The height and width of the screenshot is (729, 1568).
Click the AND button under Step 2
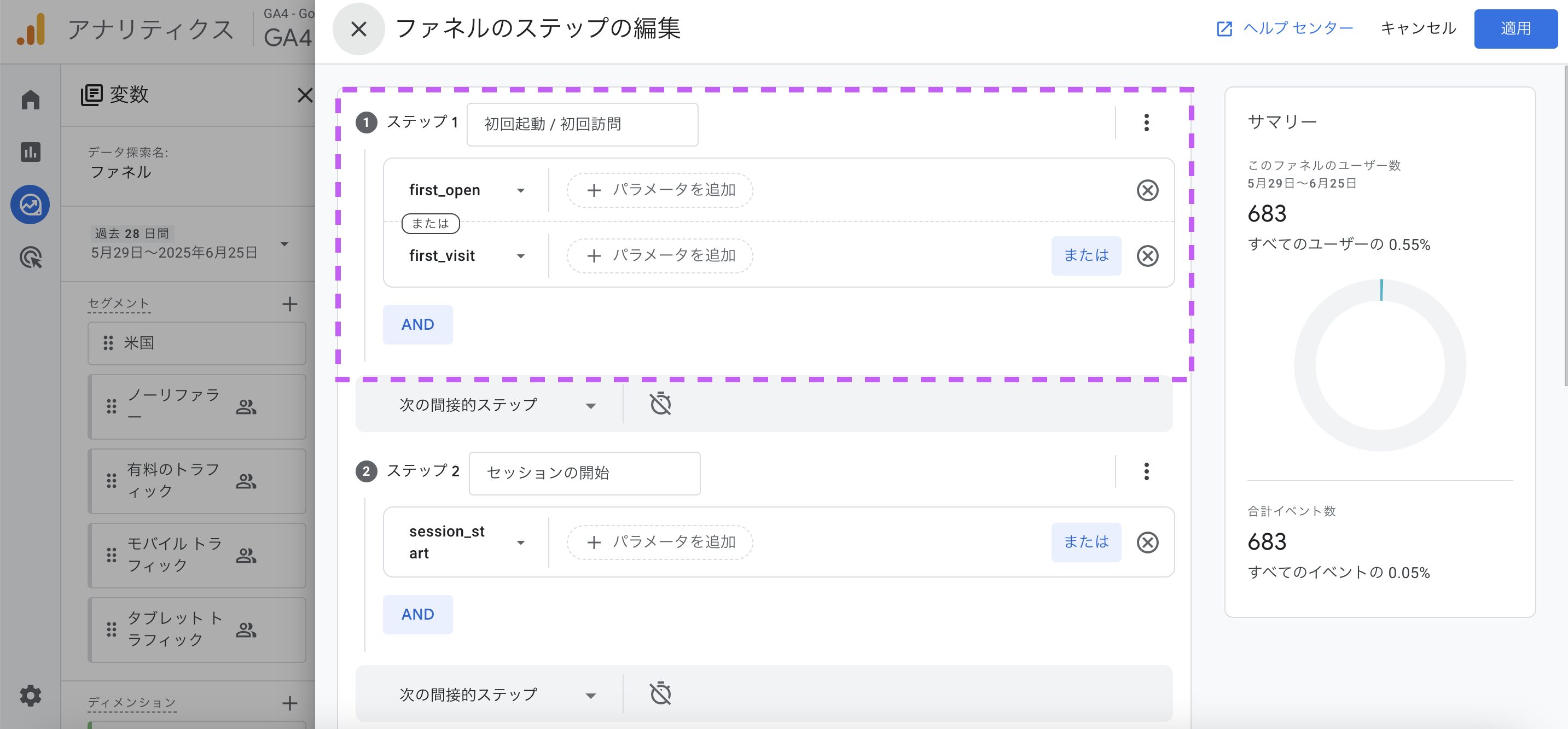click(417, 614)
